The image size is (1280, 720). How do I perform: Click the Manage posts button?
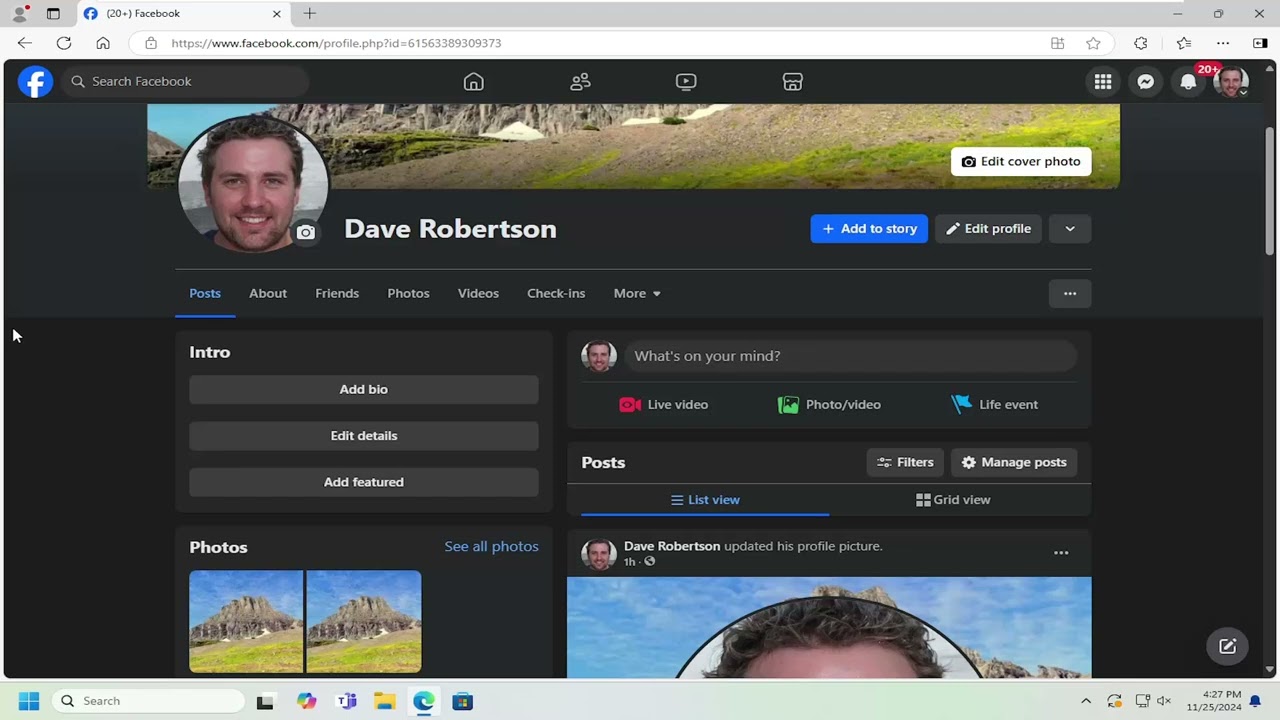(1014, 462)
